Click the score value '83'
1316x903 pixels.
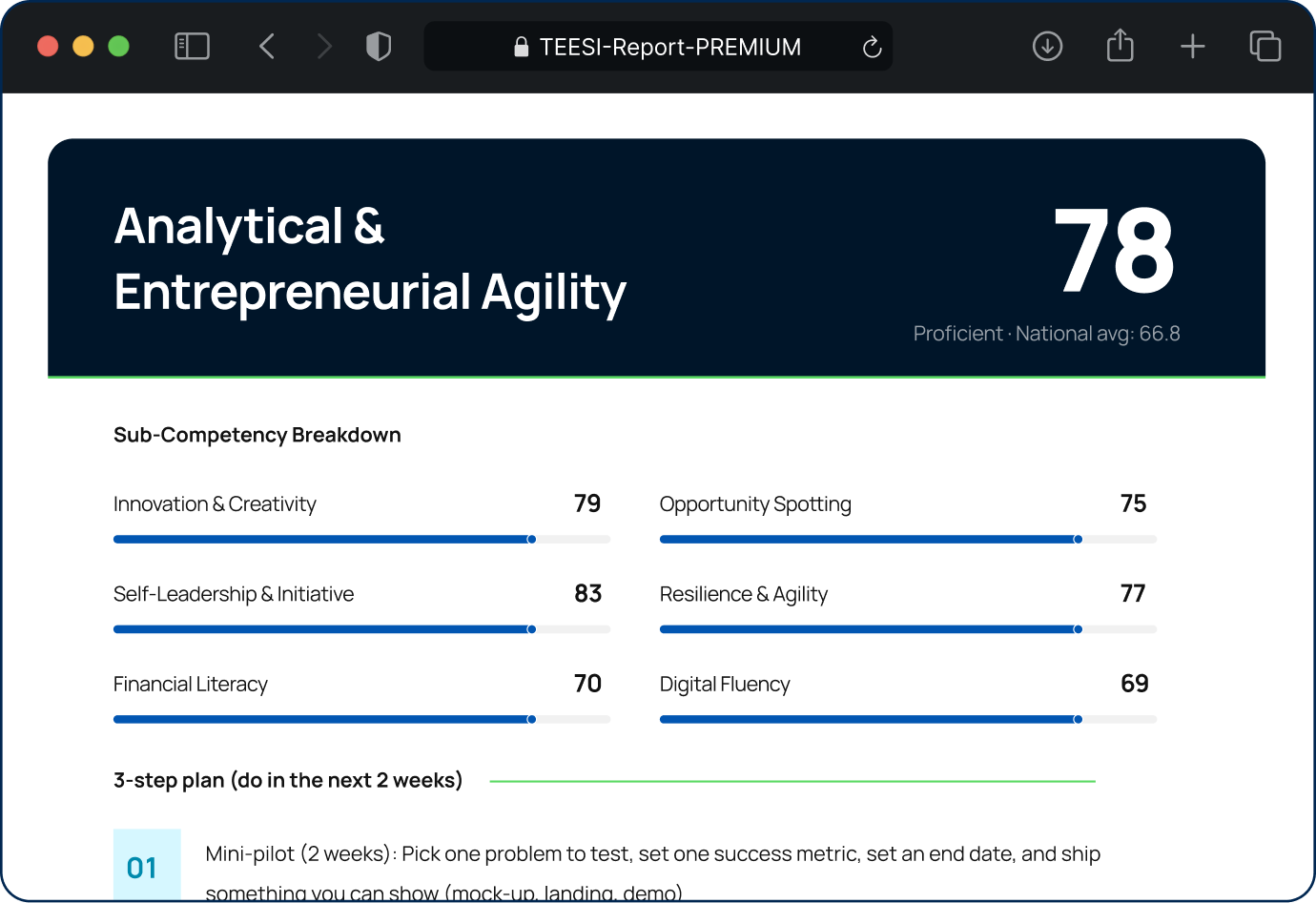(588, 593)
